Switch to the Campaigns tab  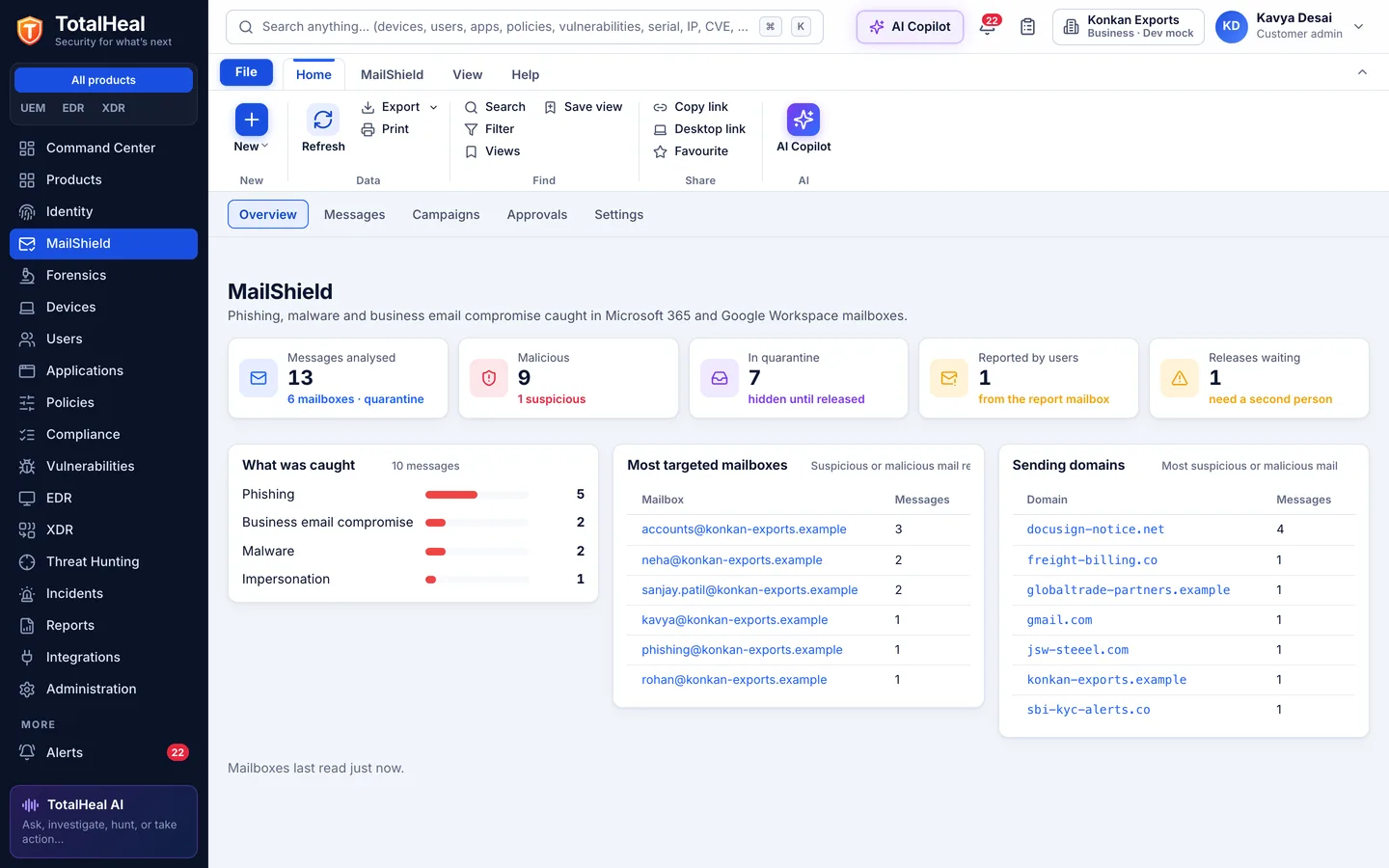(x=446, y=215)
